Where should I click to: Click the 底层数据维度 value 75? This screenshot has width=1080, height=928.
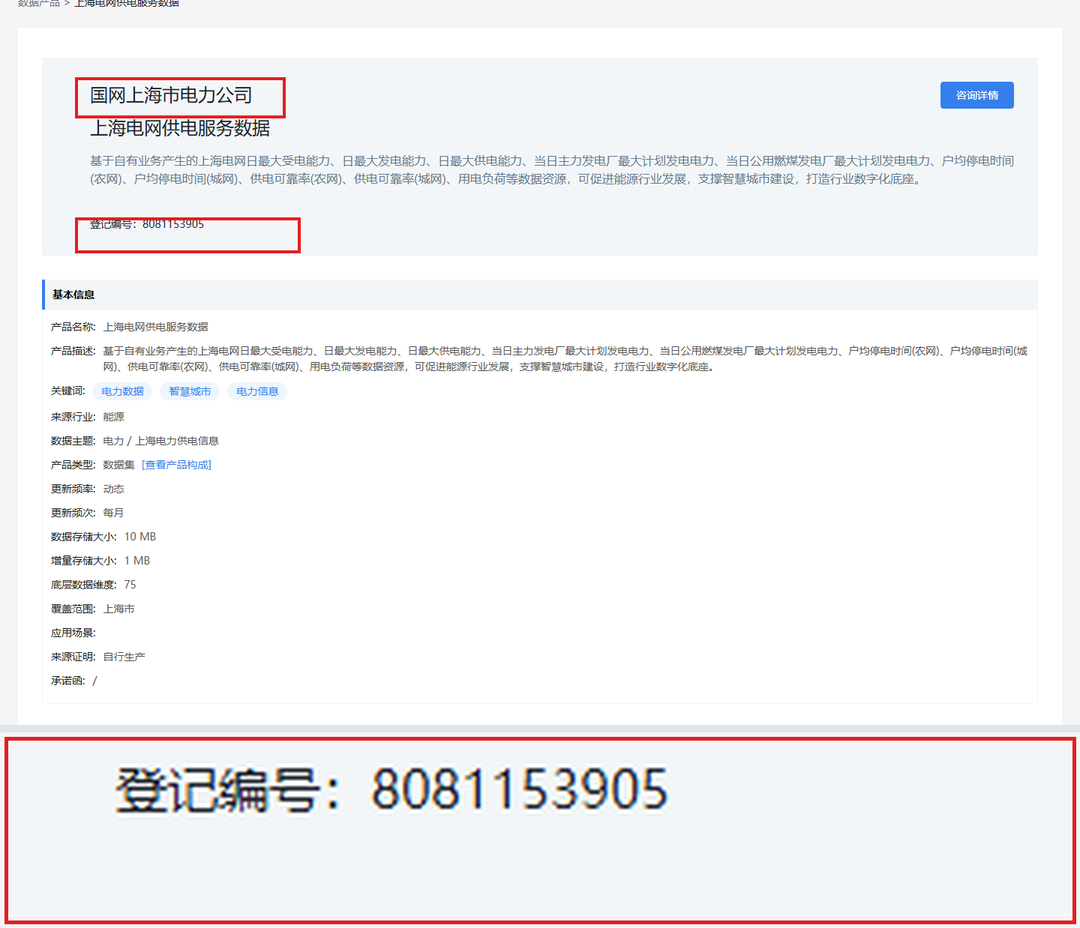130,585
